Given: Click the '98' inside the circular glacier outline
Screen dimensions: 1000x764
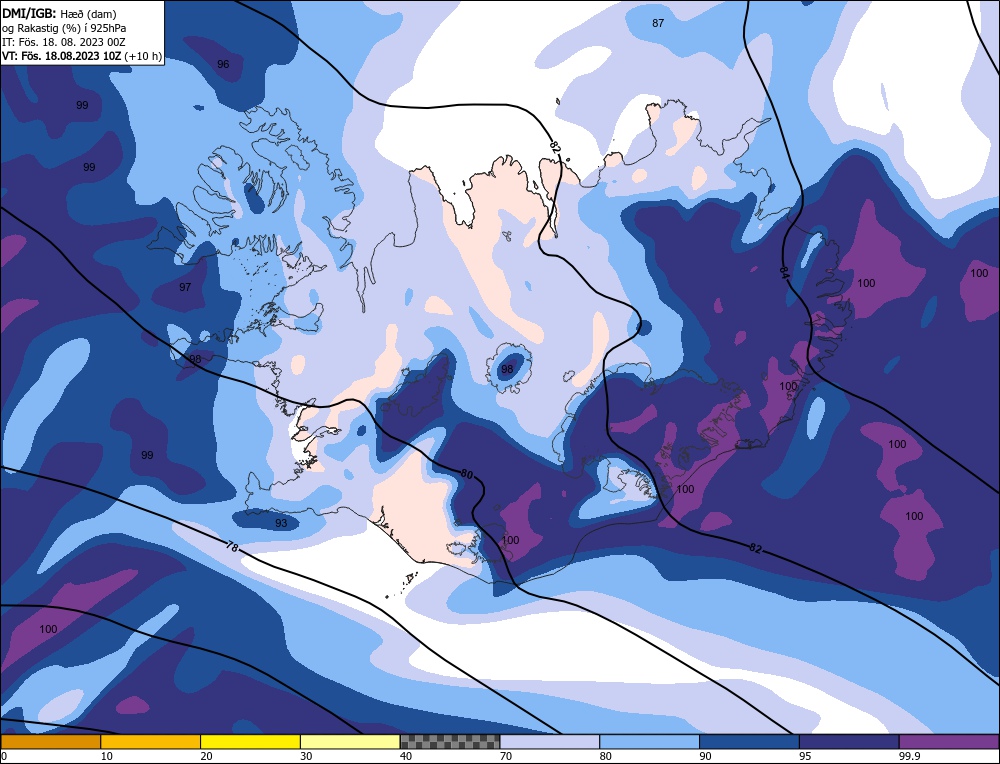Looking at the screenshot, I should click(x=507, y=369).
